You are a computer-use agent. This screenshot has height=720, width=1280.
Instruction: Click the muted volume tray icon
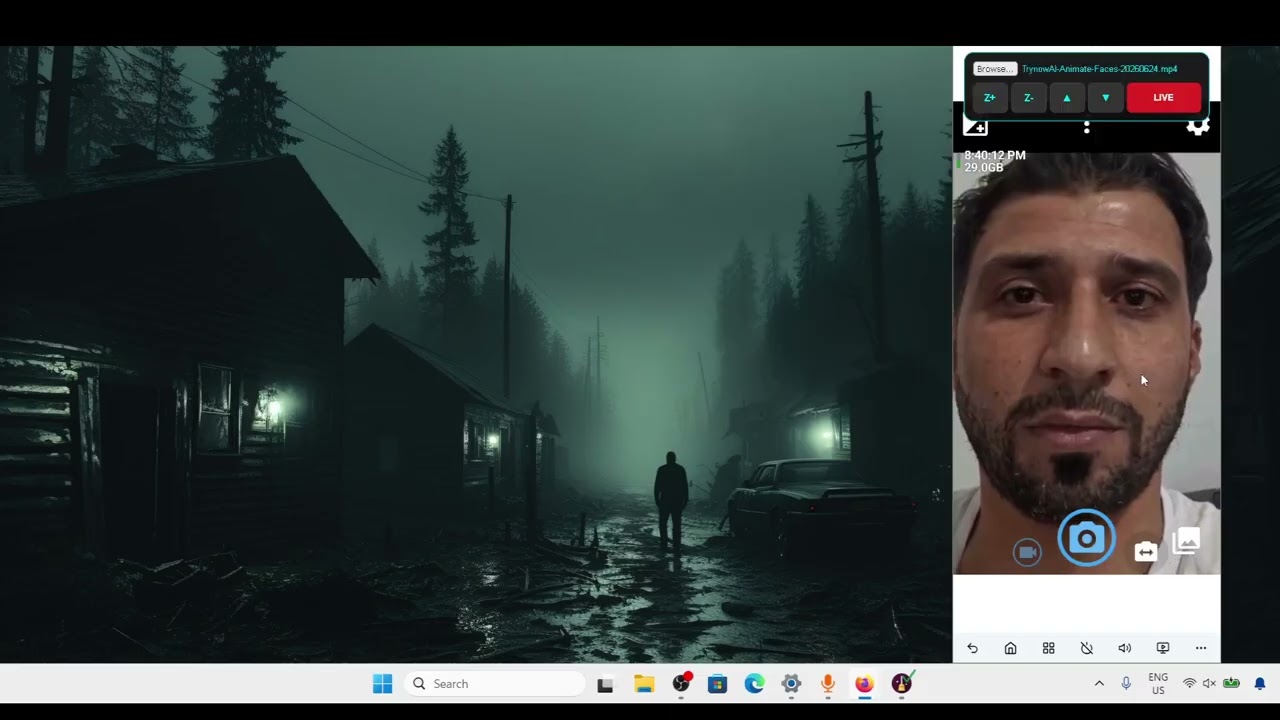(x=1209, y=684)
